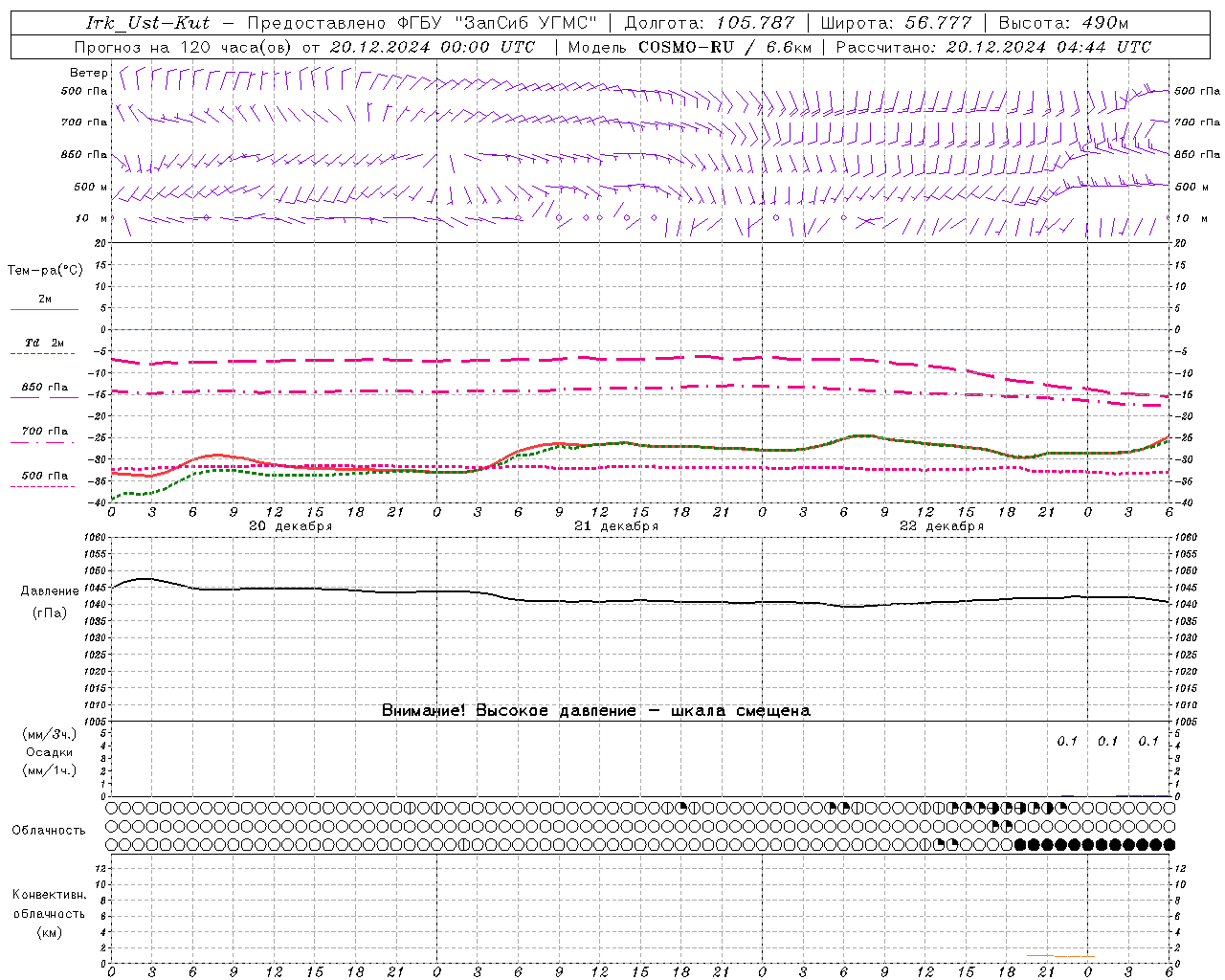The height and width of the screenshot is (980, 1225).
Task: Click the Давление pressure panel label
Action: (x=50, y=591)
